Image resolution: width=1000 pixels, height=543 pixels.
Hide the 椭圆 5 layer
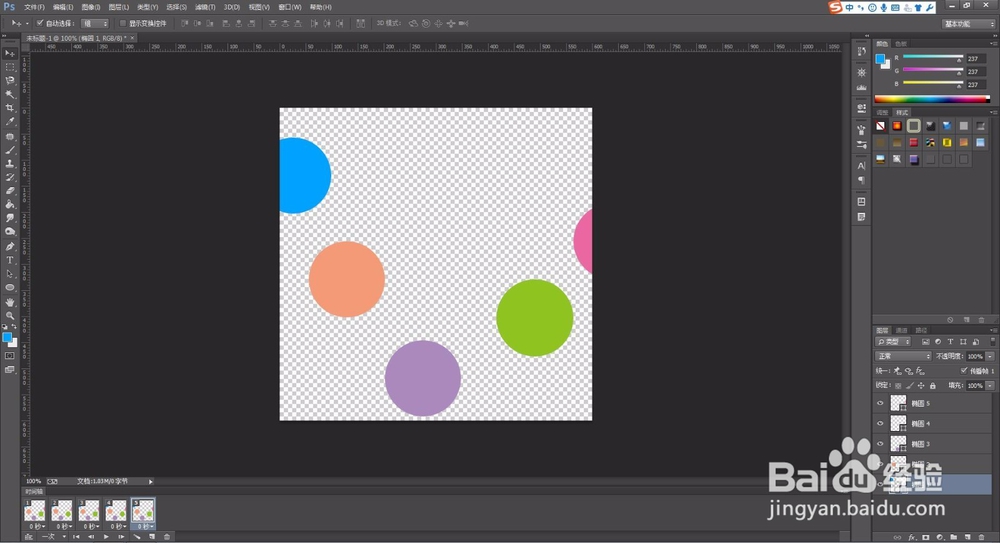click(x=880, y=403)
